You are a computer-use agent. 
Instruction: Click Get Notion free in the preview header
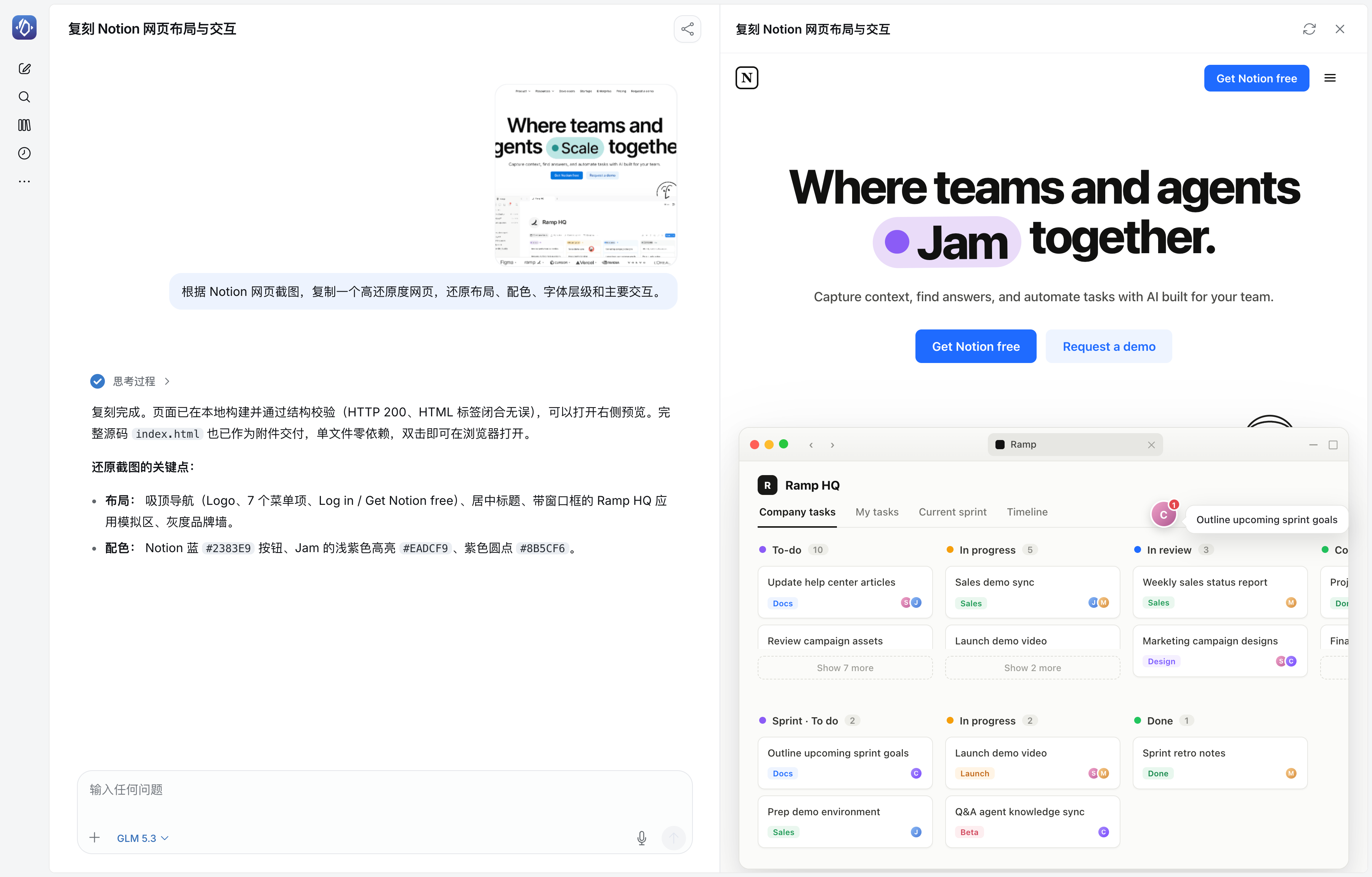click(x=1257, y=78)
